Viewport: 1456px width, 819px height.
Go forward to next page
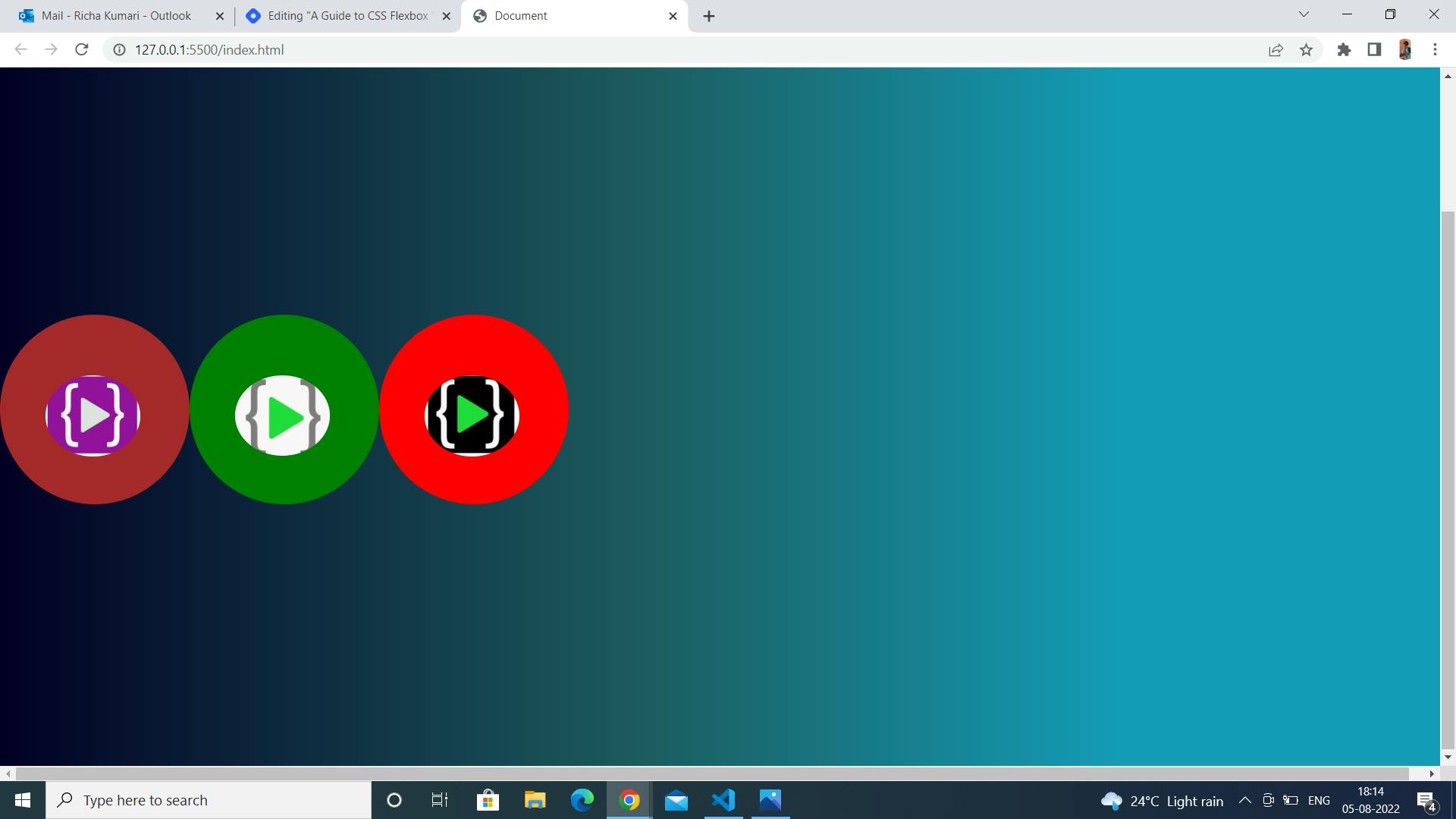pos(51,49)
